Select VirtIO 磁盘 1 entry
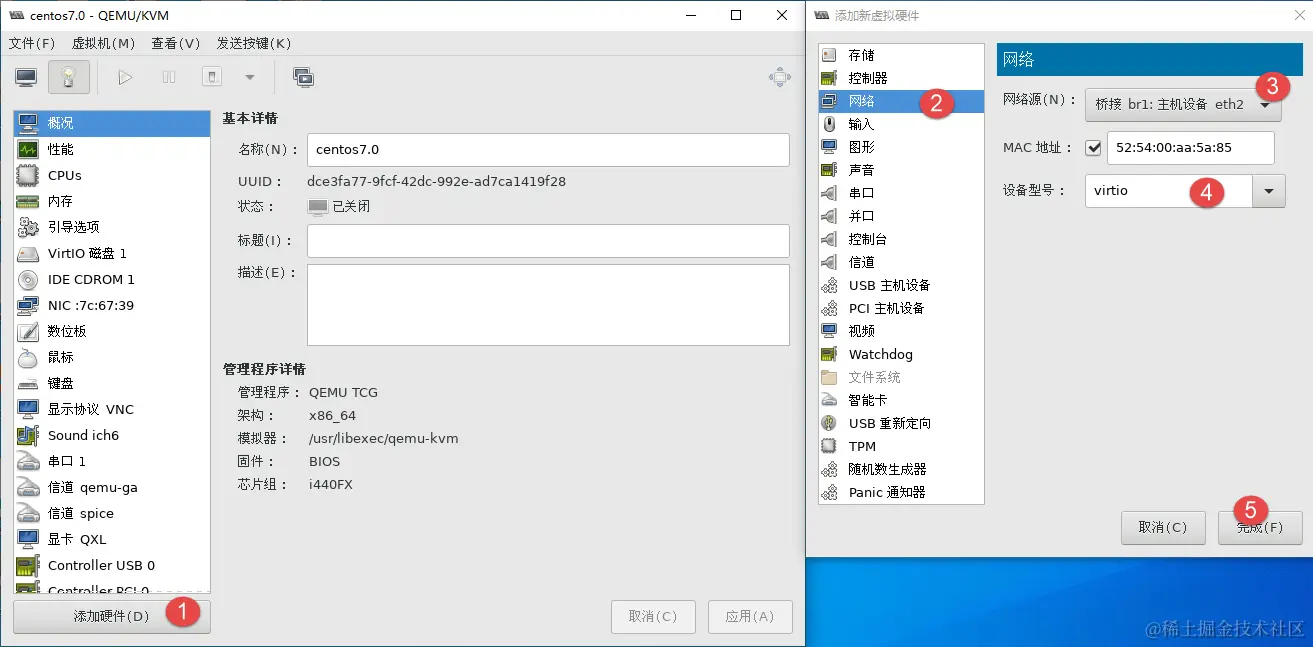This screenshot has width=1313, height=647. (x=112, y=253)
